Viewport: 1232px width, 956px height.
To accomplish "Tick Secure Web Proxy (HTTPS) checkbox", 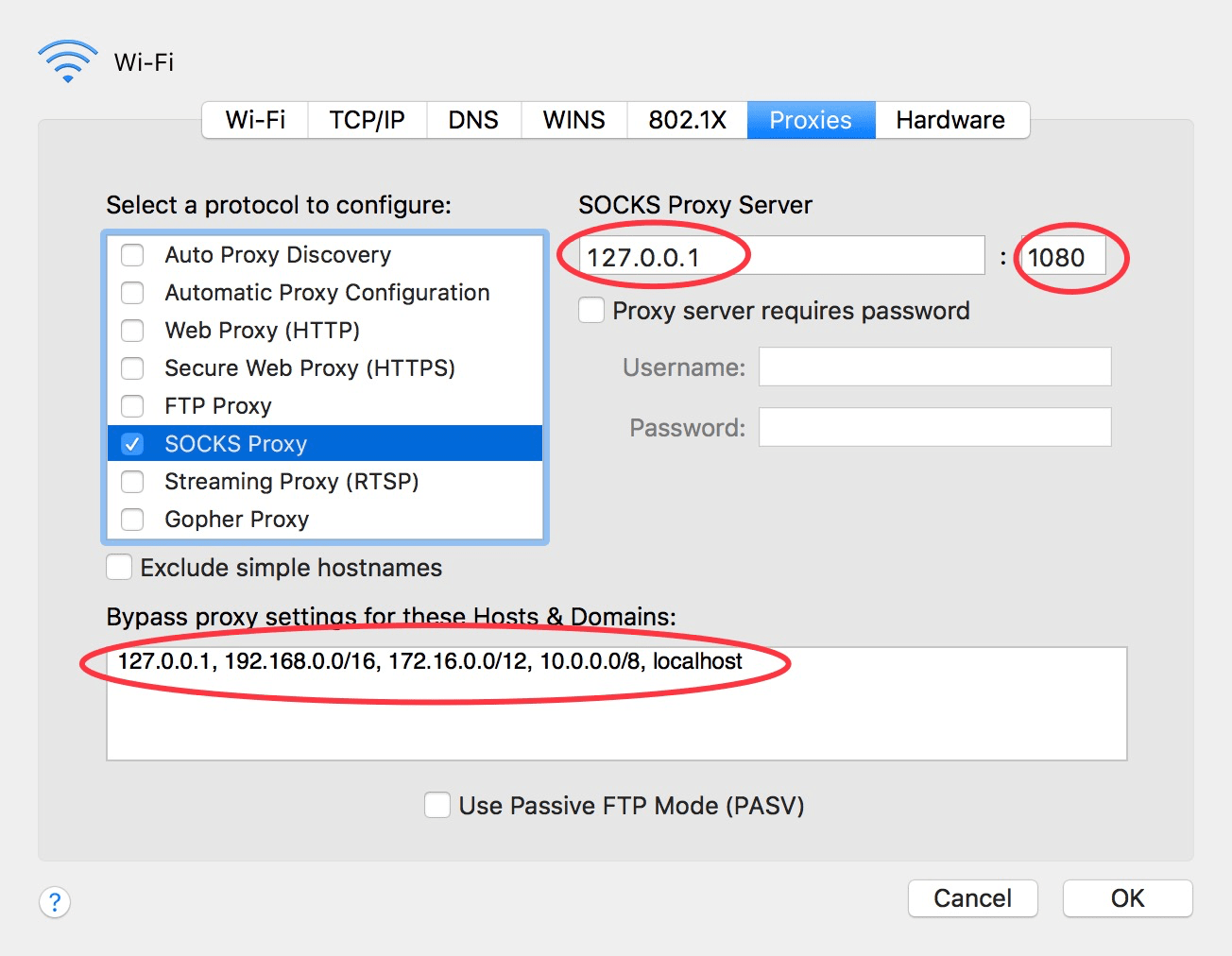I will (132, 368).
